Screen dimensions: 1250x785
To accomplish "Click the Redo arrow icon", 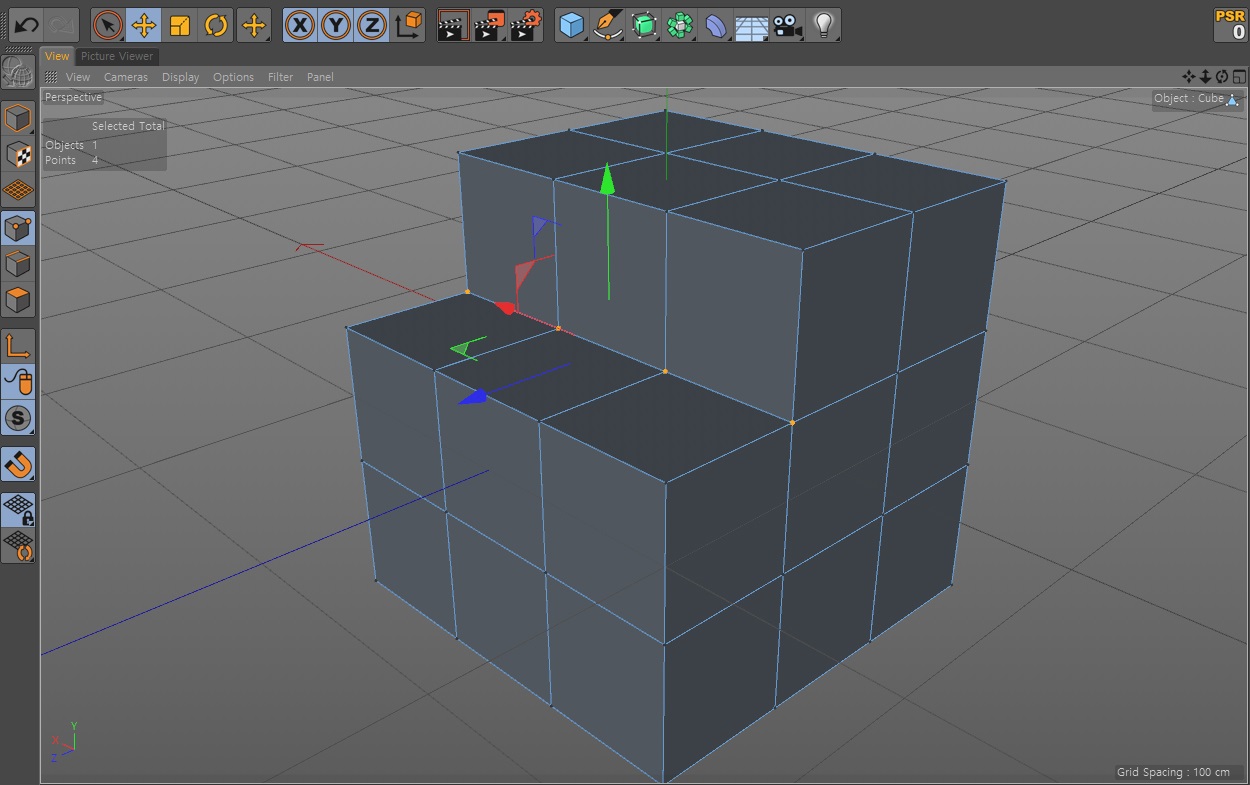I will click(62, 25).
